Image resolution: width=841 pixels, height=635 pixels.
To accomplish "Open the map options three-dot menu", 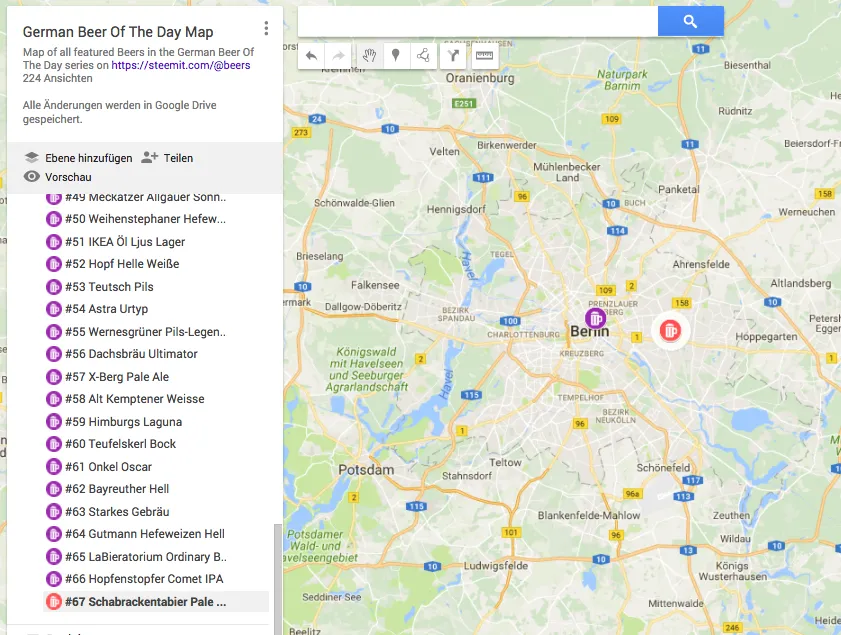I will coord(266,28).
